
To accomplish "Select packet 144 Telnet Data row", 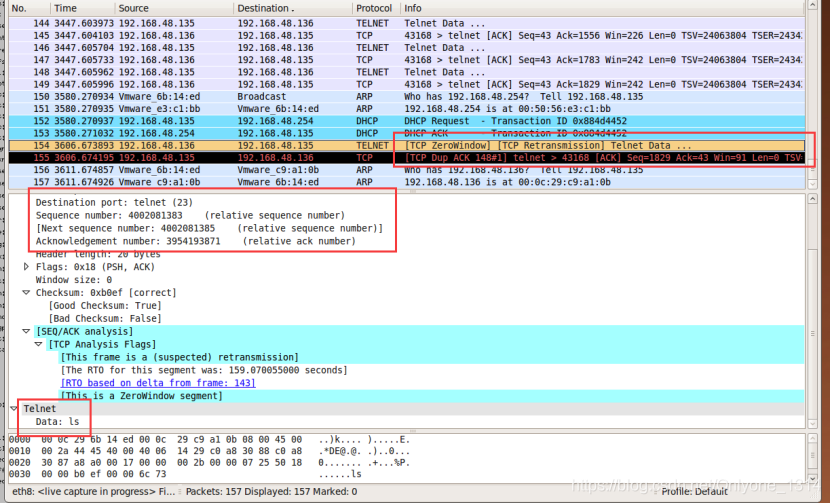I will pos(406,23).
